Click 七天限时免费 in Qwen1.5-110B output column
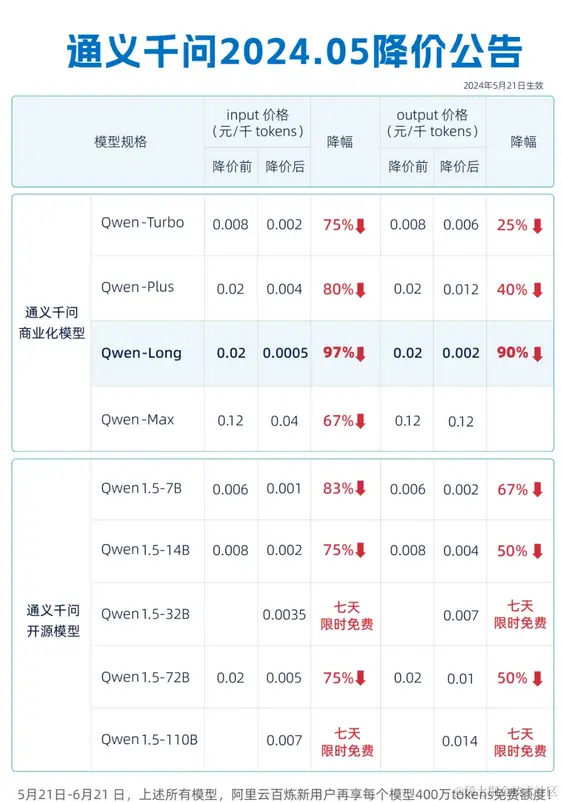 pyautogui.click(x=520, y=742)
